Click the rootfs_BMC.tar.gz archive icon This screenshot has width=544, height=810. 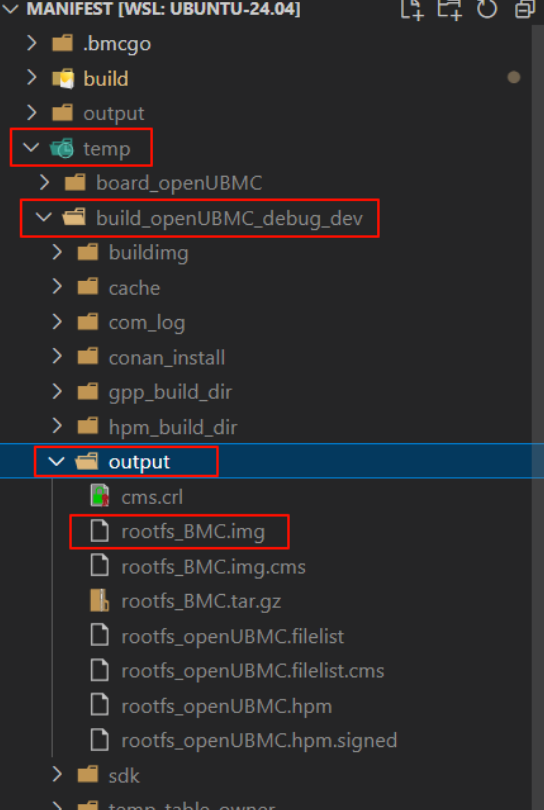tap(99, 601)
